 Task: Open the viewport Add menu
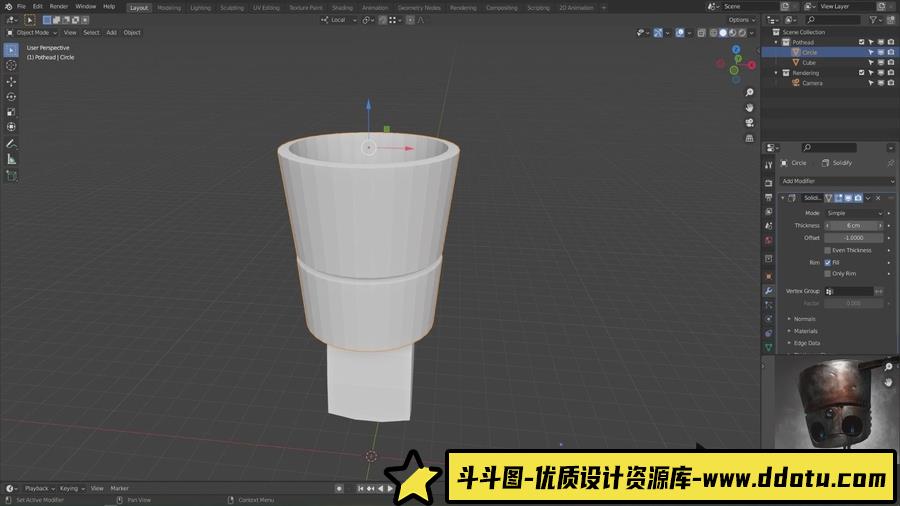tap(111, 33)
